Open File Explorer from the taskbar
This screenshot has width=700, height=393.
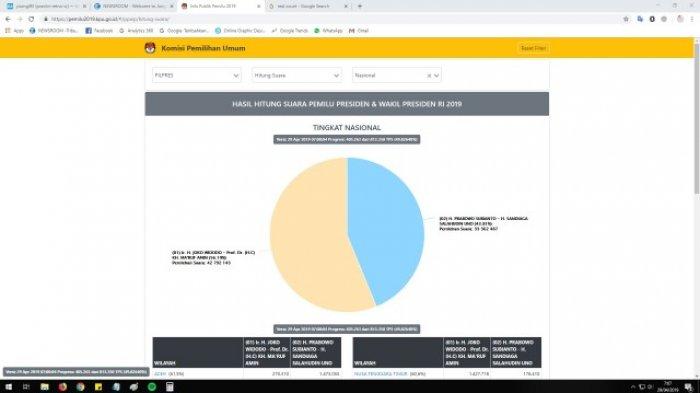(45, 387)
